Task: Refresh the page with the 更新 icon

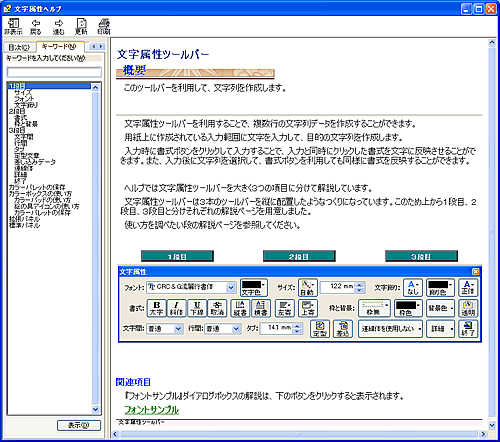Action: point(81,26)
